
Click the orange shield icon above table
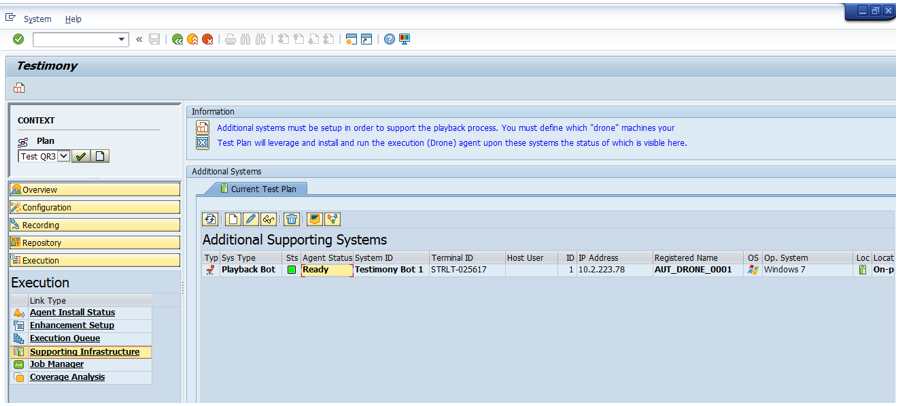(315, 218)
